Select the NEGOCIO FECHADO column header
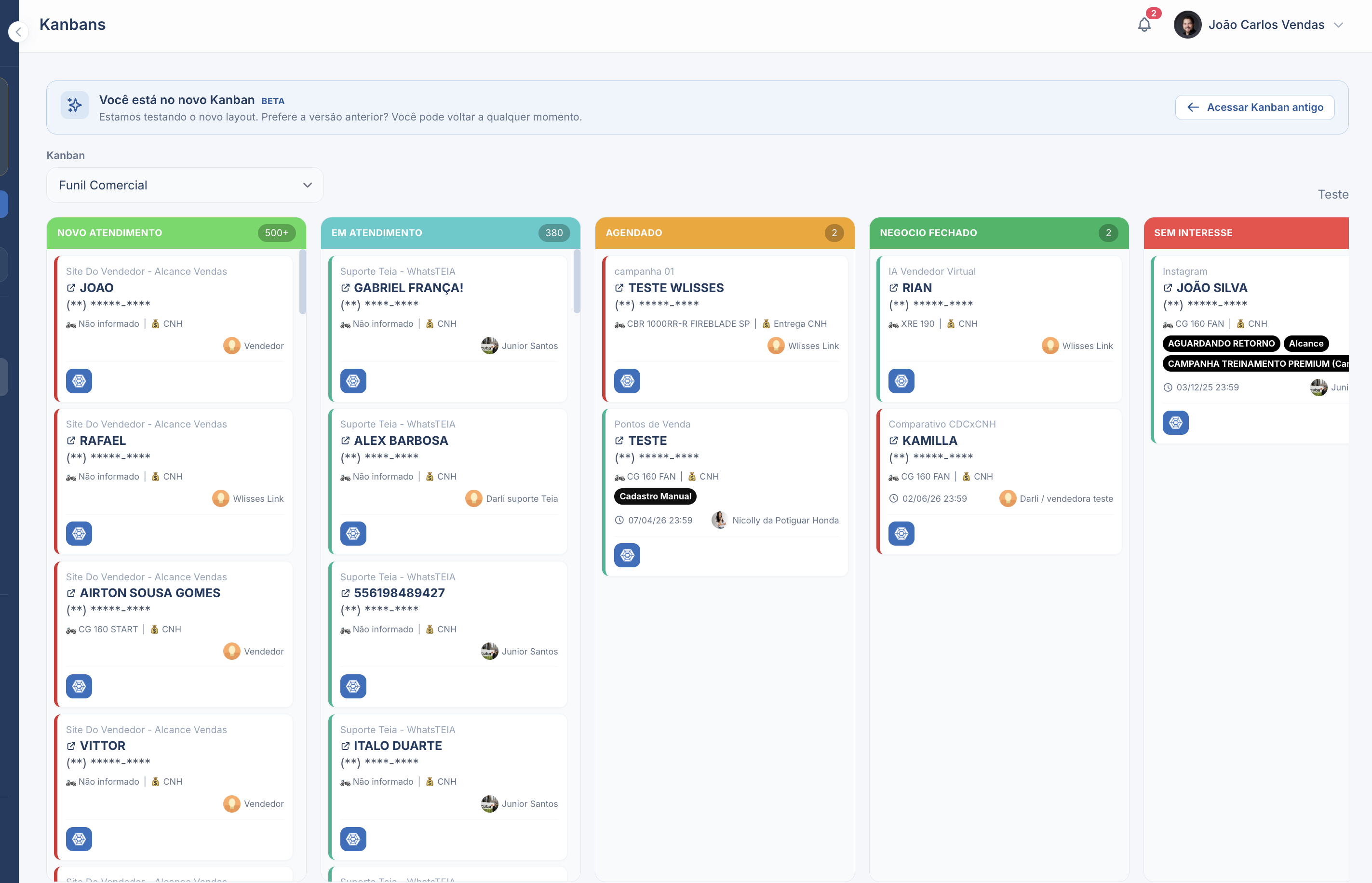 tap(999, 233)
